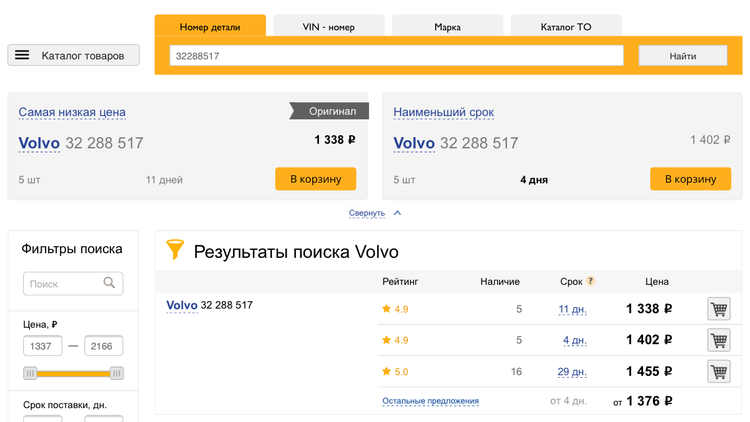Add lowest price offer В корзину
The image size is (750, 422).
point(316,179)
